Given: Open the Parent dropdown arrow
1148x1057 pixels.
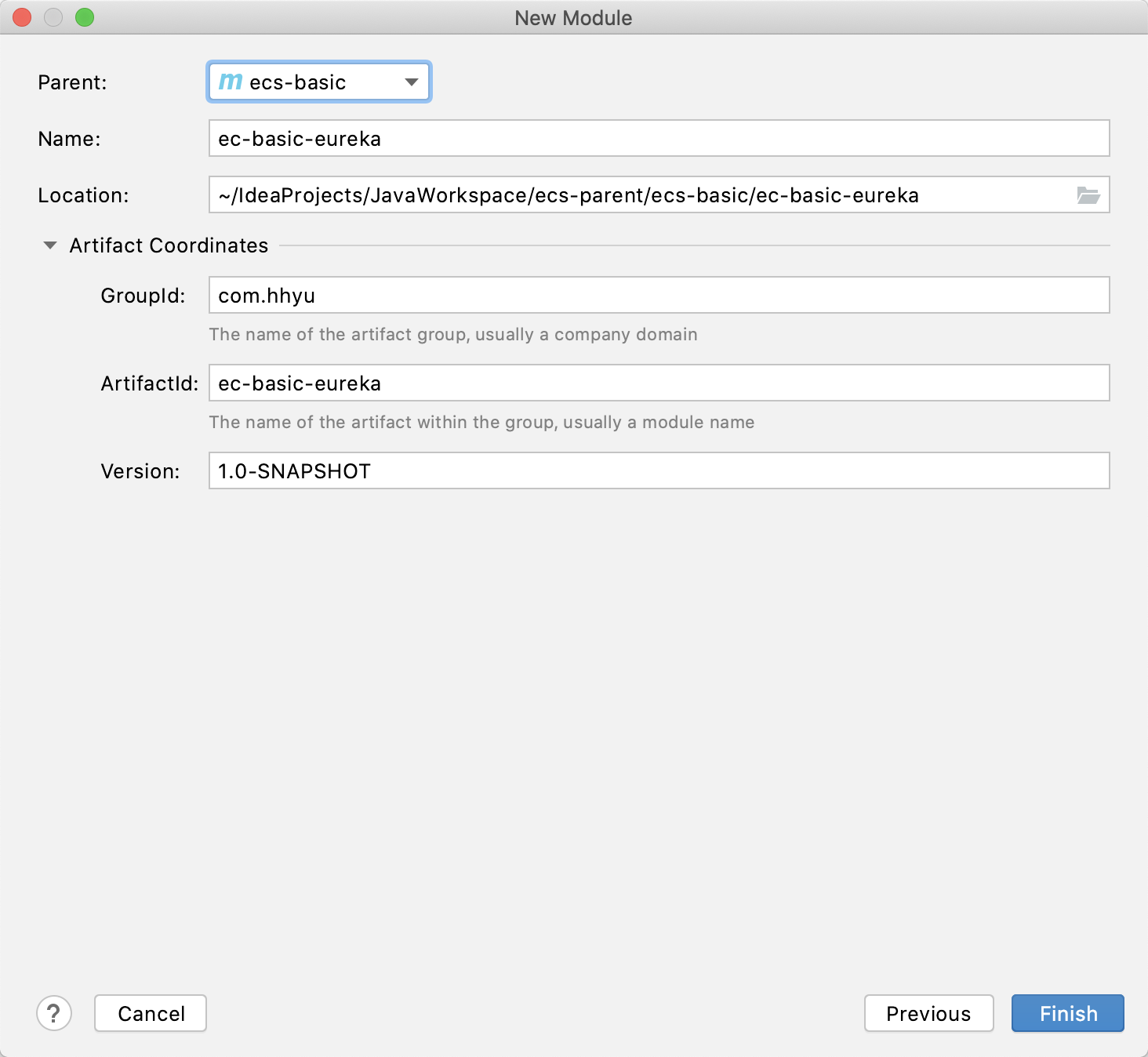Looking at the screenshot, I should point(412,82).
